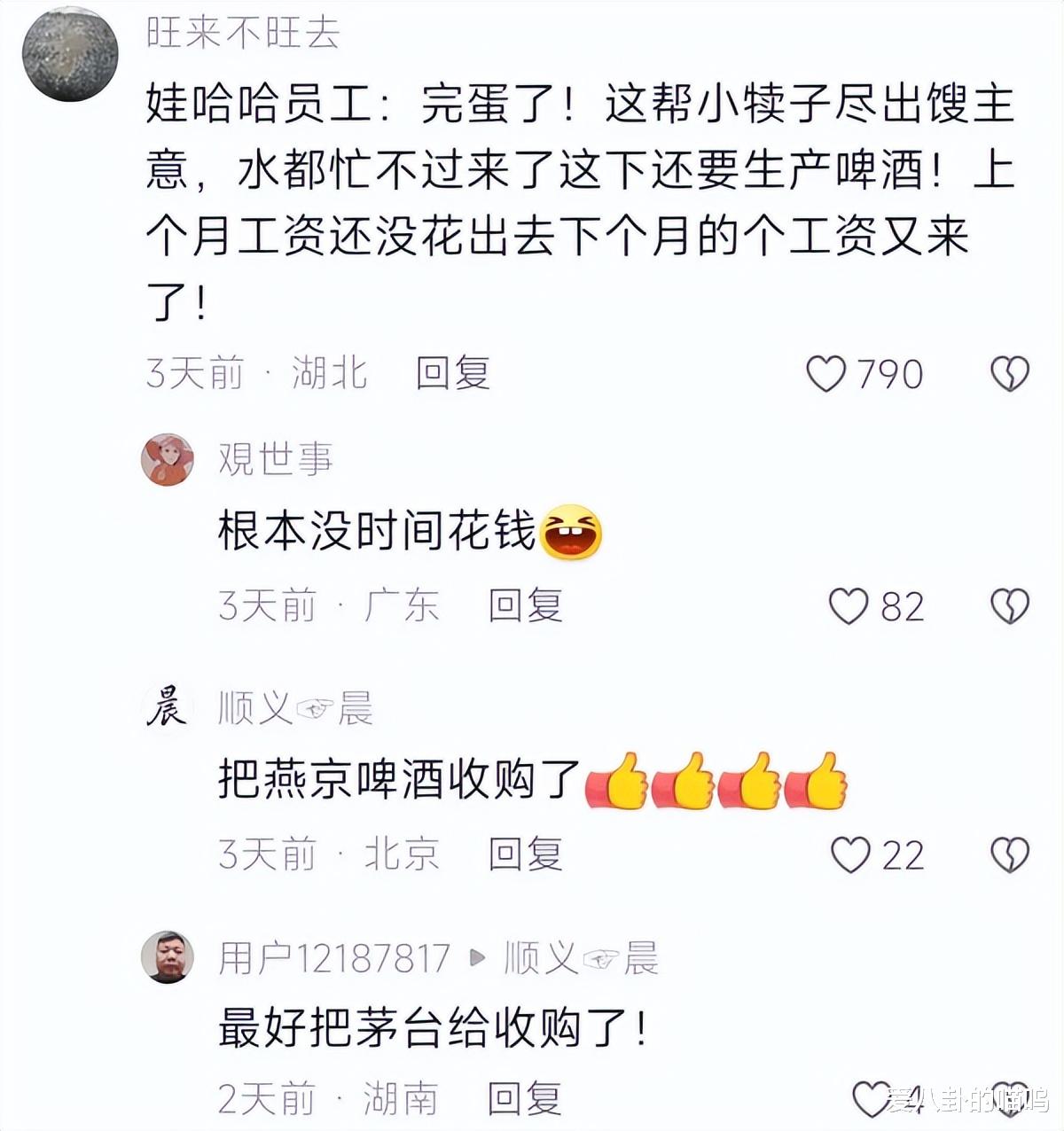Open username 旺来不旺去
The height and width of the screenshot is (1131, 1064).
243,32
